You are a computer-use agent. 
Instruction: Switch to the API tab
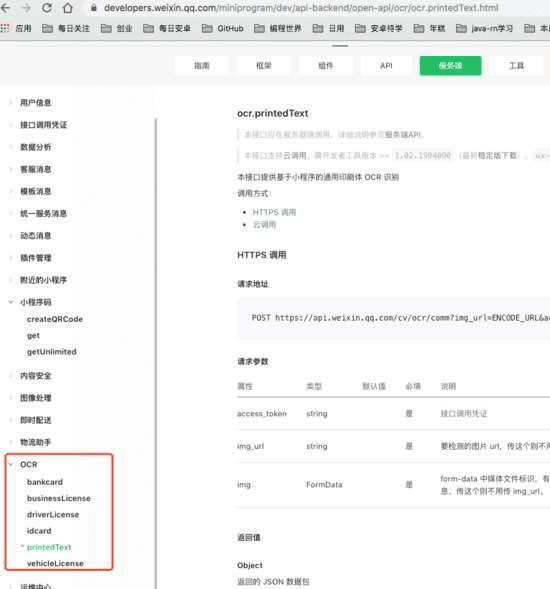point(386,66)
